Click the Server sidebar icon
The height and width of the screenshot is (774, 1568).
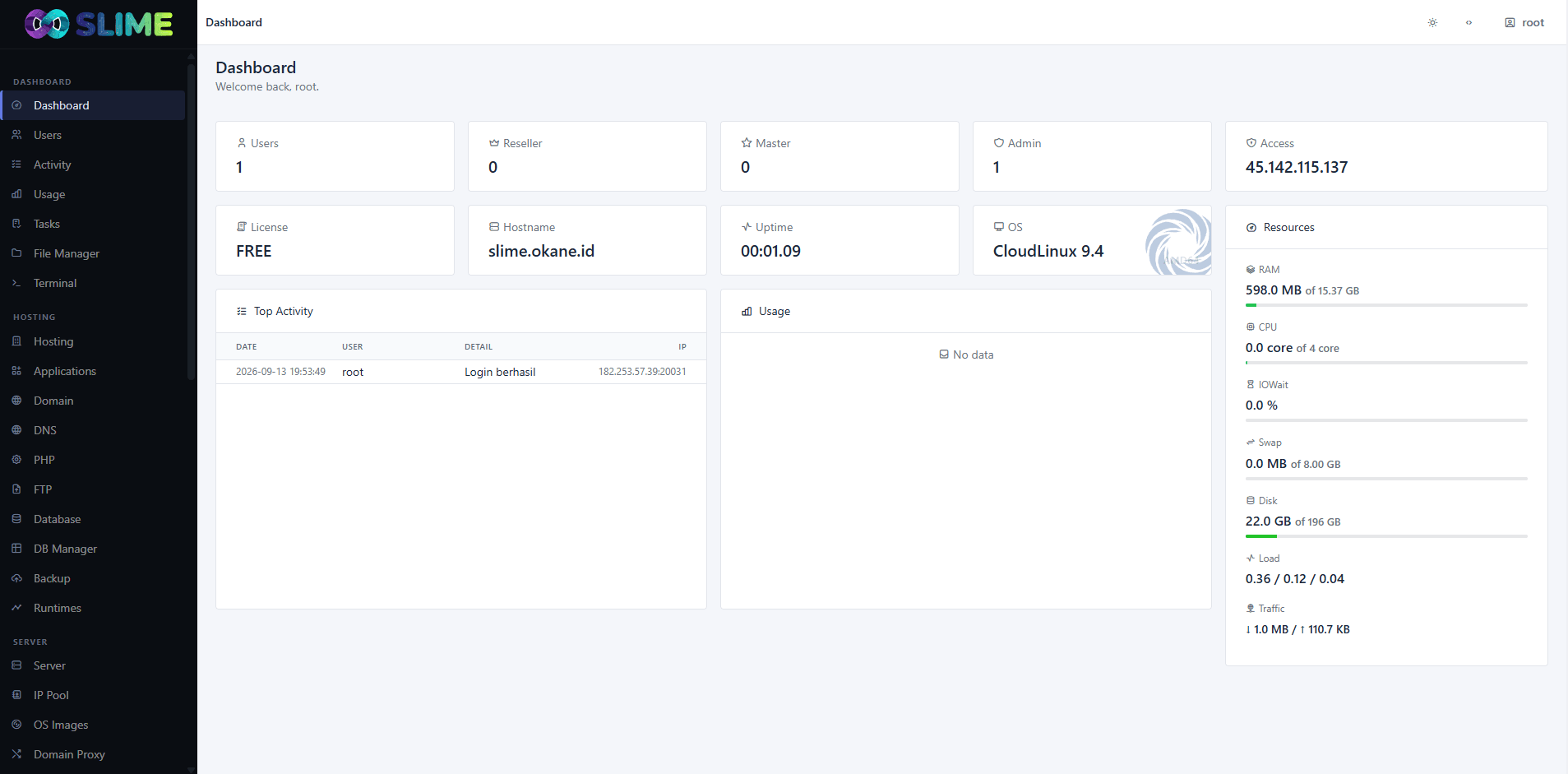[16, 665]
